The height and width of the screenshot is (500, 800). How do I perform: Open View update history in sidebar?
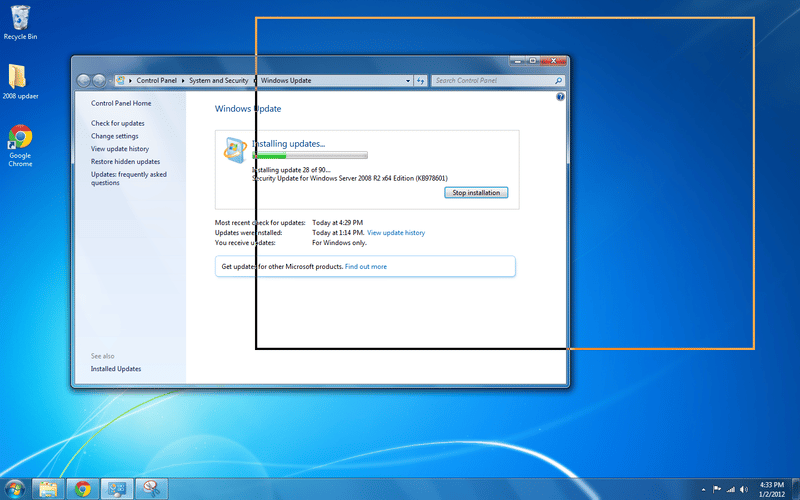pos(120,149)
